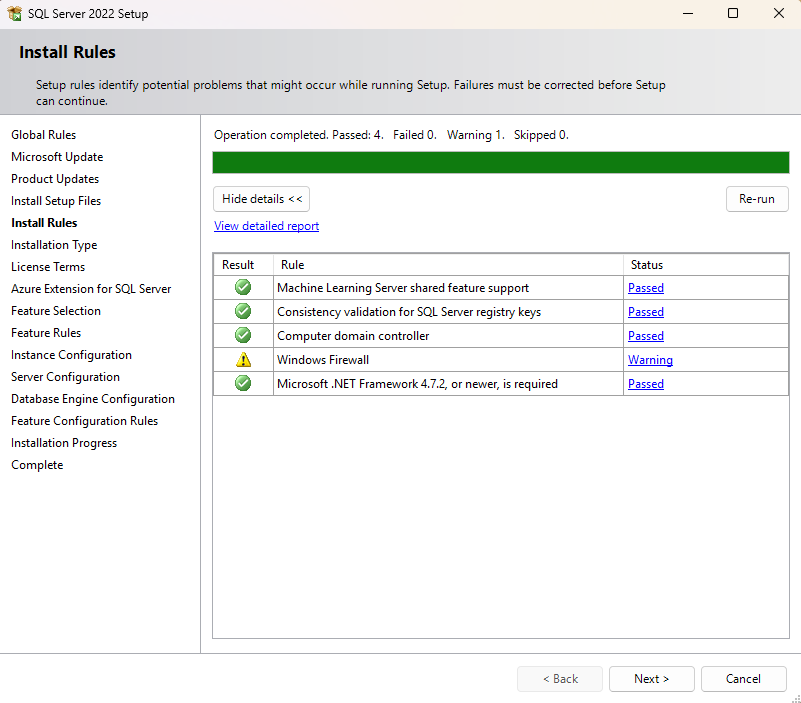Open the Windows Firewall Warning status link
Viewport: 801px width, 703px height.
tap(650, 360)
